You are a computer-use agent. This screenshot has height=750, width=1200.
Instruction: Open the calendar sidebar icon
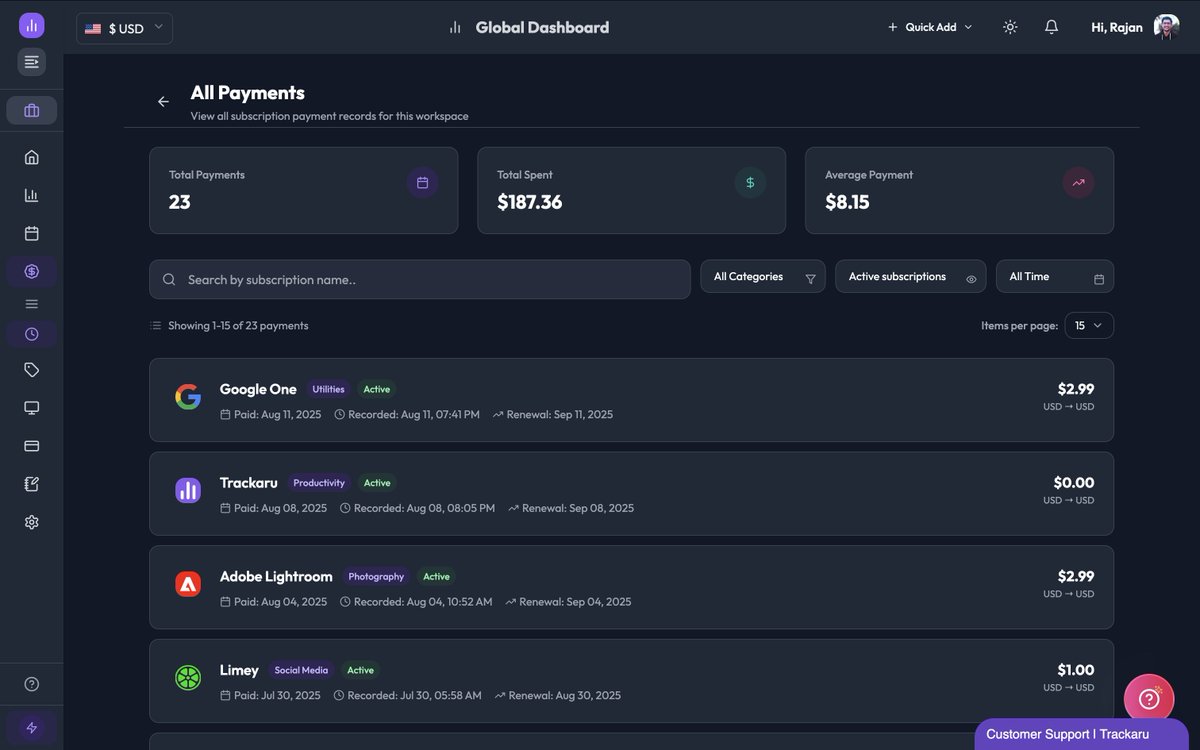click(x=31, y=233)
